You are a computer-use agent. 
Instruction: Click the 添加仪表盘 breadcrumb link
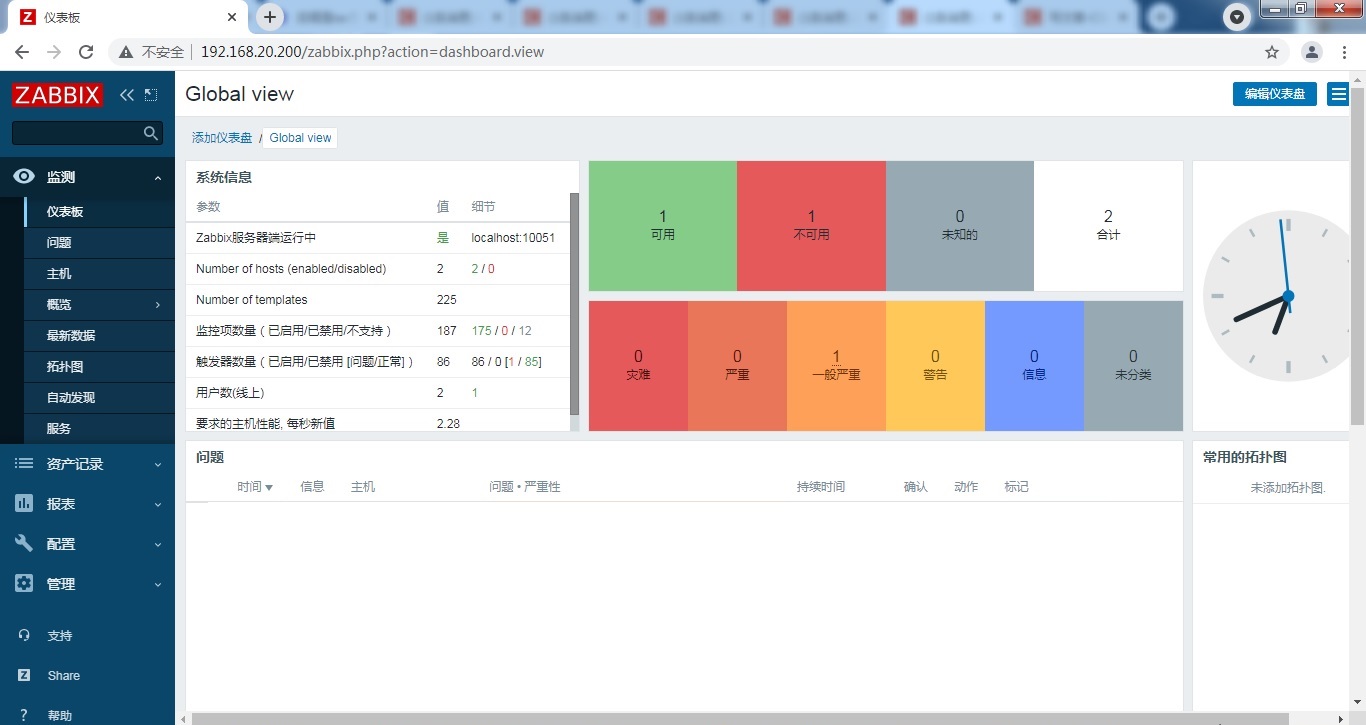click(x=222, y=138)
